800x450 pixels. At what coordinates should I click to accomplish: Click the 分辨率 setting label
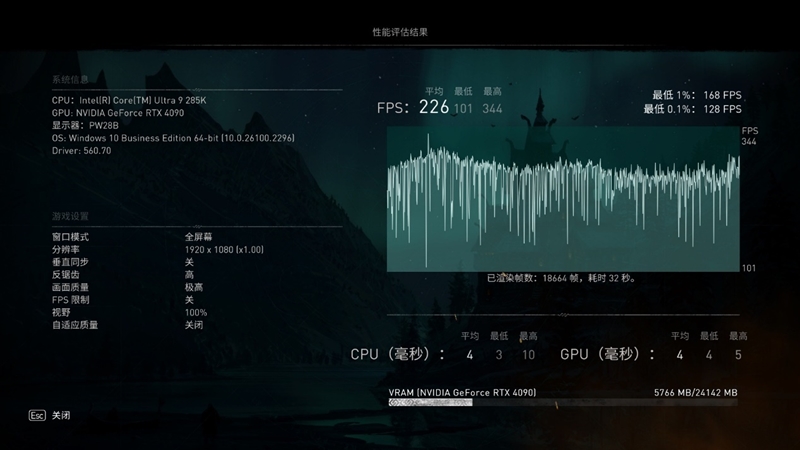click(x=65, y=249)
